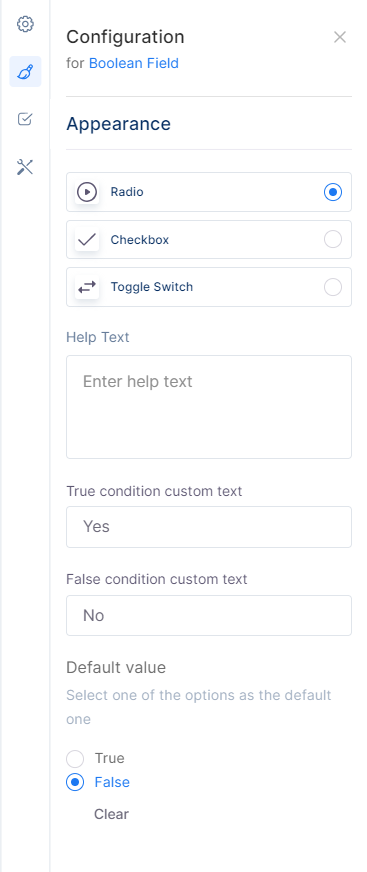This screenshot has height=872, width=367.
Task: Click the Checkbox option label
Action: click(x=140, y=240)
